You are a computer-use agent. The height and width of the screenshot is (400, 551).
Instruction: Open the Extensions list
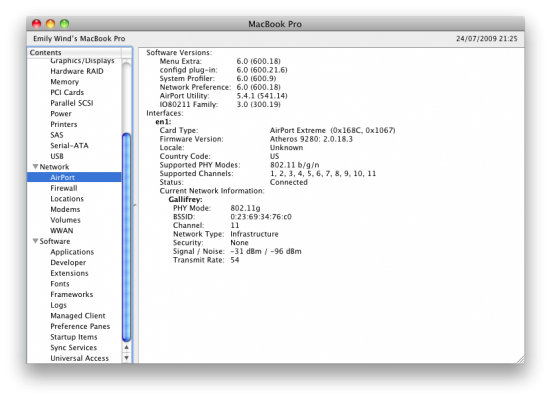pos(69,273)
